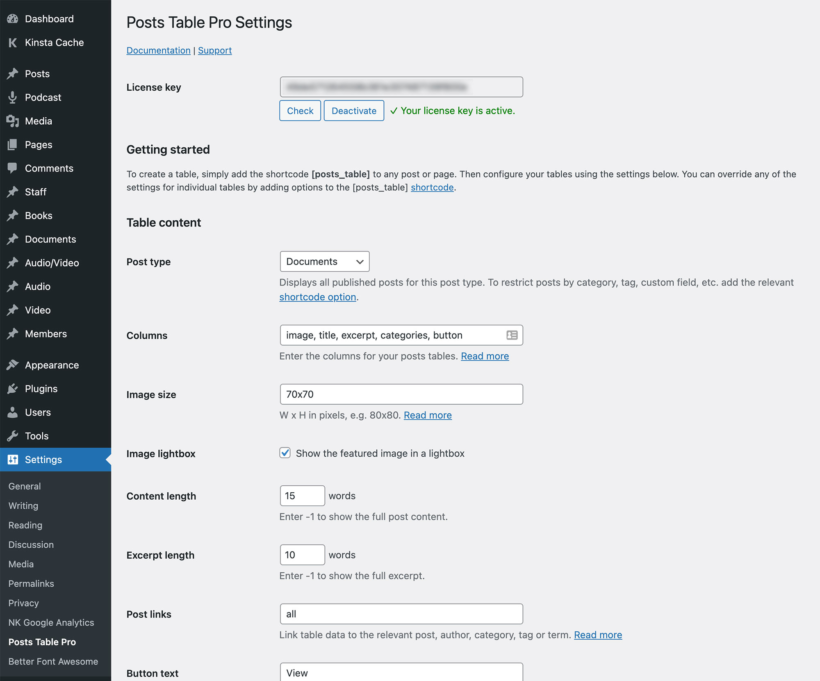Open the Appearance paintbrush icon
The height and width of the screenshot is (681, 820).
click(14, 364)
